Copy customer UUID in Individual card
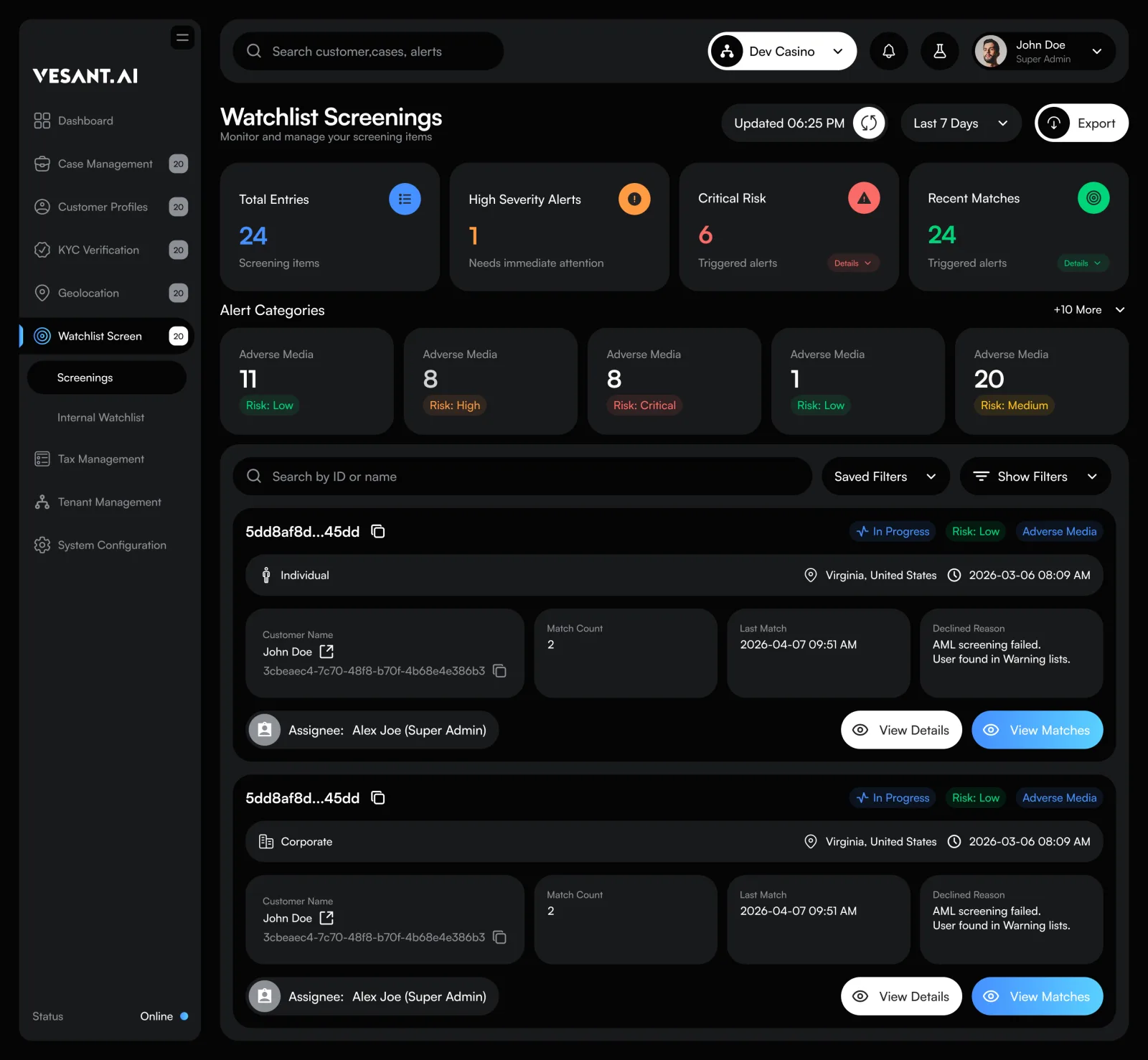 tap(500, 670)
